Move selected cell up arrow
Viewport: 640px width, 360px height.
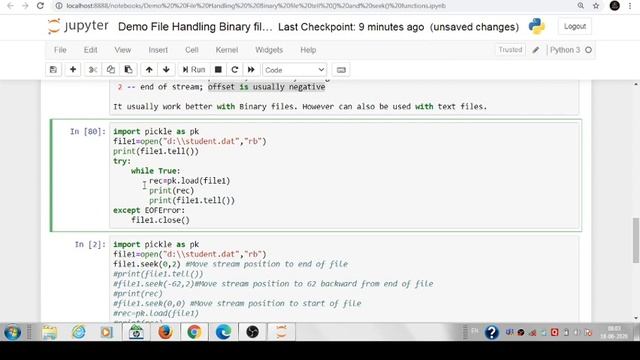[149, 70]
